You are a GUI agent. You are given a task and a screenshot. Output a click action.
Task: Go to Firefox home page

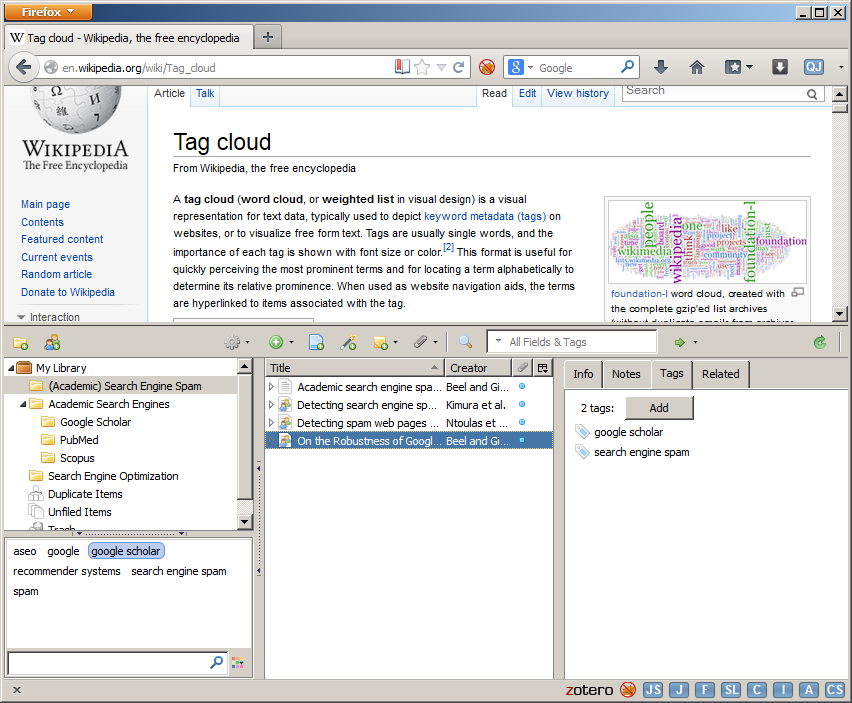tap(697, 67)
